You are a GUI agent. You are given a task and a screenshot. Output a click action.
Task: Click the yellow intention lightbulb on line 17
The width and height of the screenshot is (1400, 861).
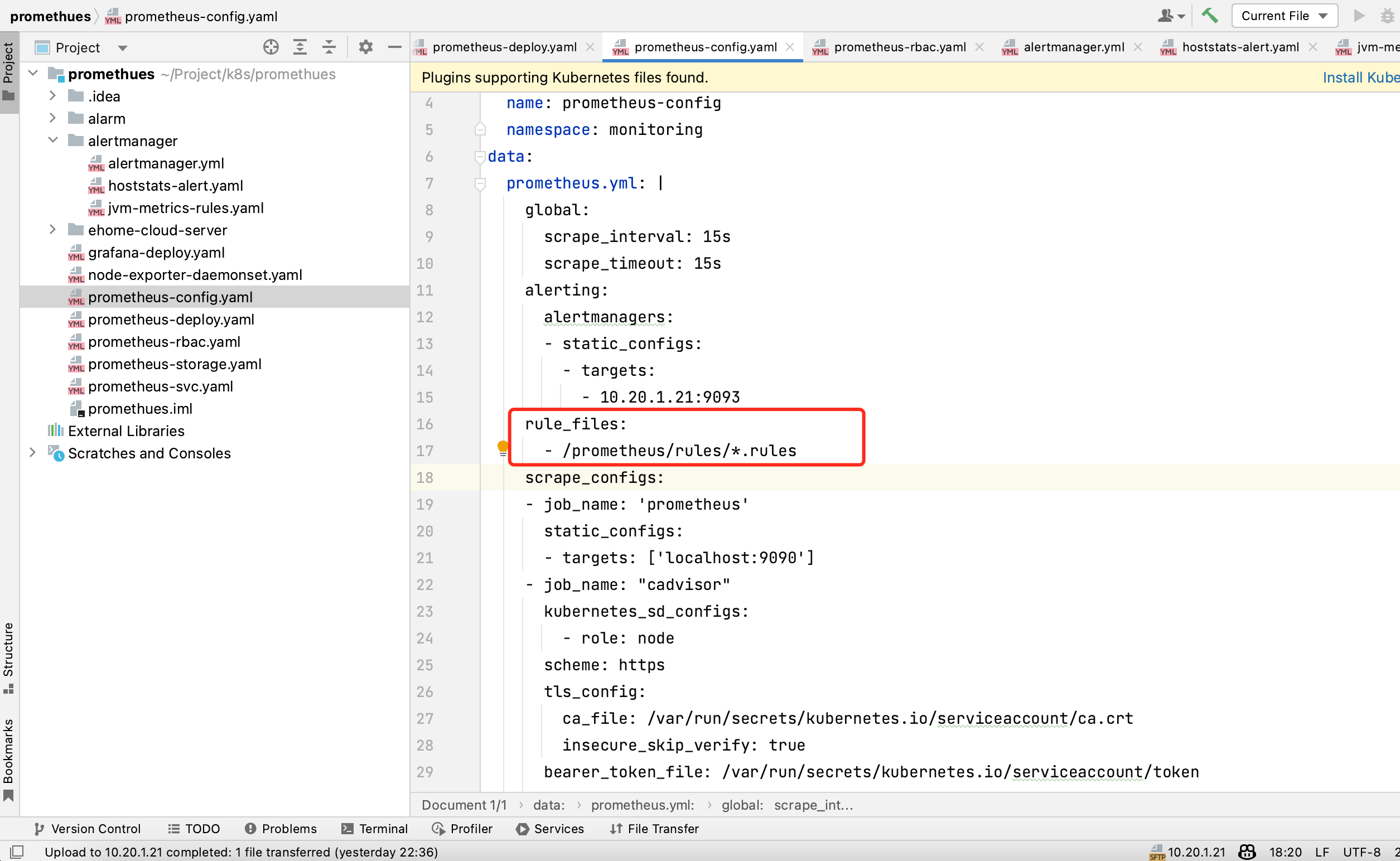pos(503,448)
